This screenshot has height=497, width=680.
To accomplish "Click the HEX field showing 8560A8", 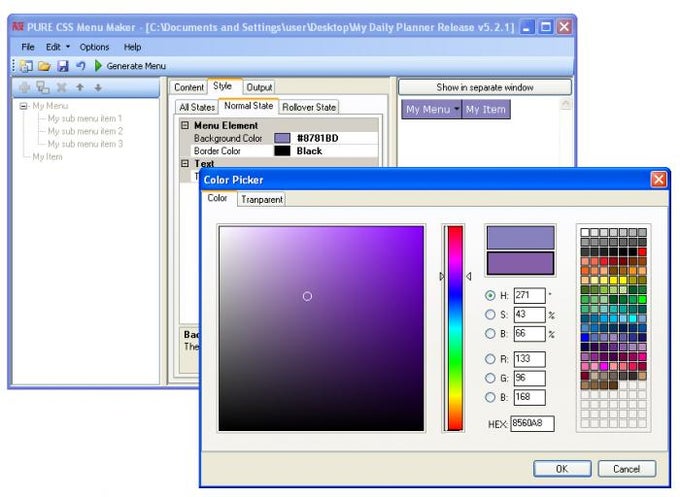I will coord(533,423).
